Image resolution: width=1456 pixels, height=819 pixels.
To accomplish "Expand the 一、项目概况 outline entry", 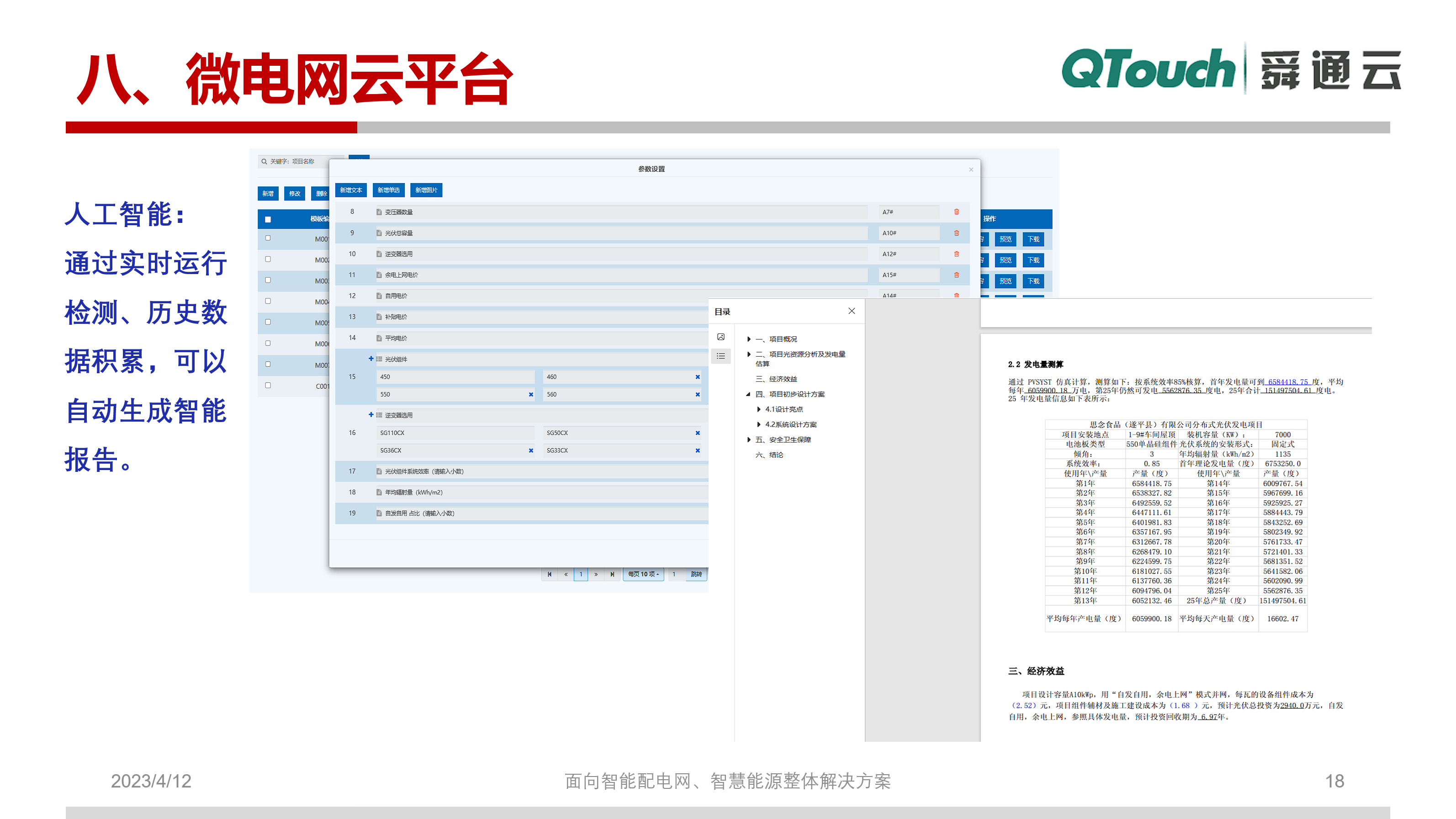I will pyautogui.click(x=749, y=339).
